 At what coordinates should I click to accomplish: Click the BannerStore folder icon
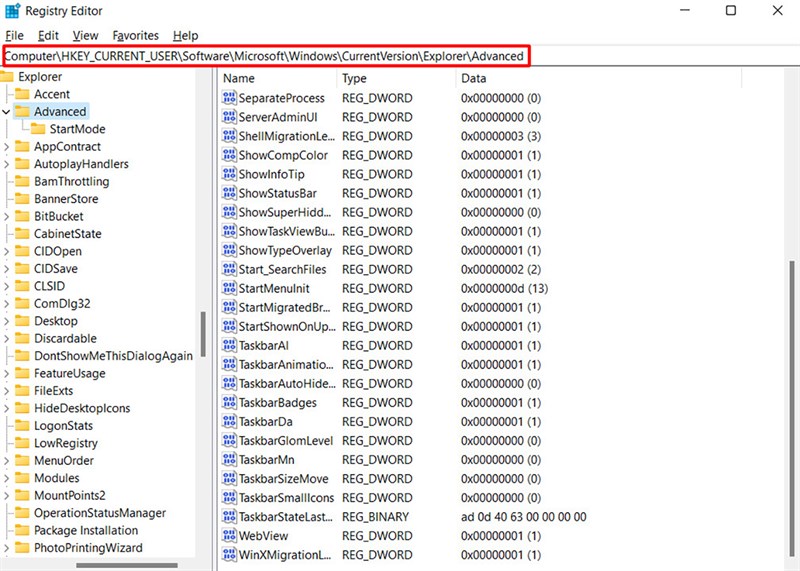(22, 198)
